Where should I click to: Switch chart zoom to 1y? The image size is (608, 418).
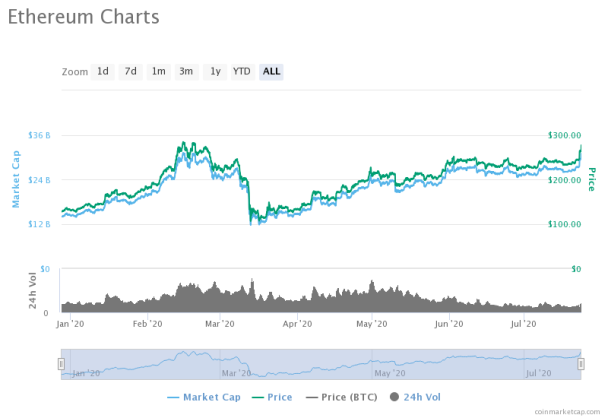pyautogui.click(x=215, y=72)
